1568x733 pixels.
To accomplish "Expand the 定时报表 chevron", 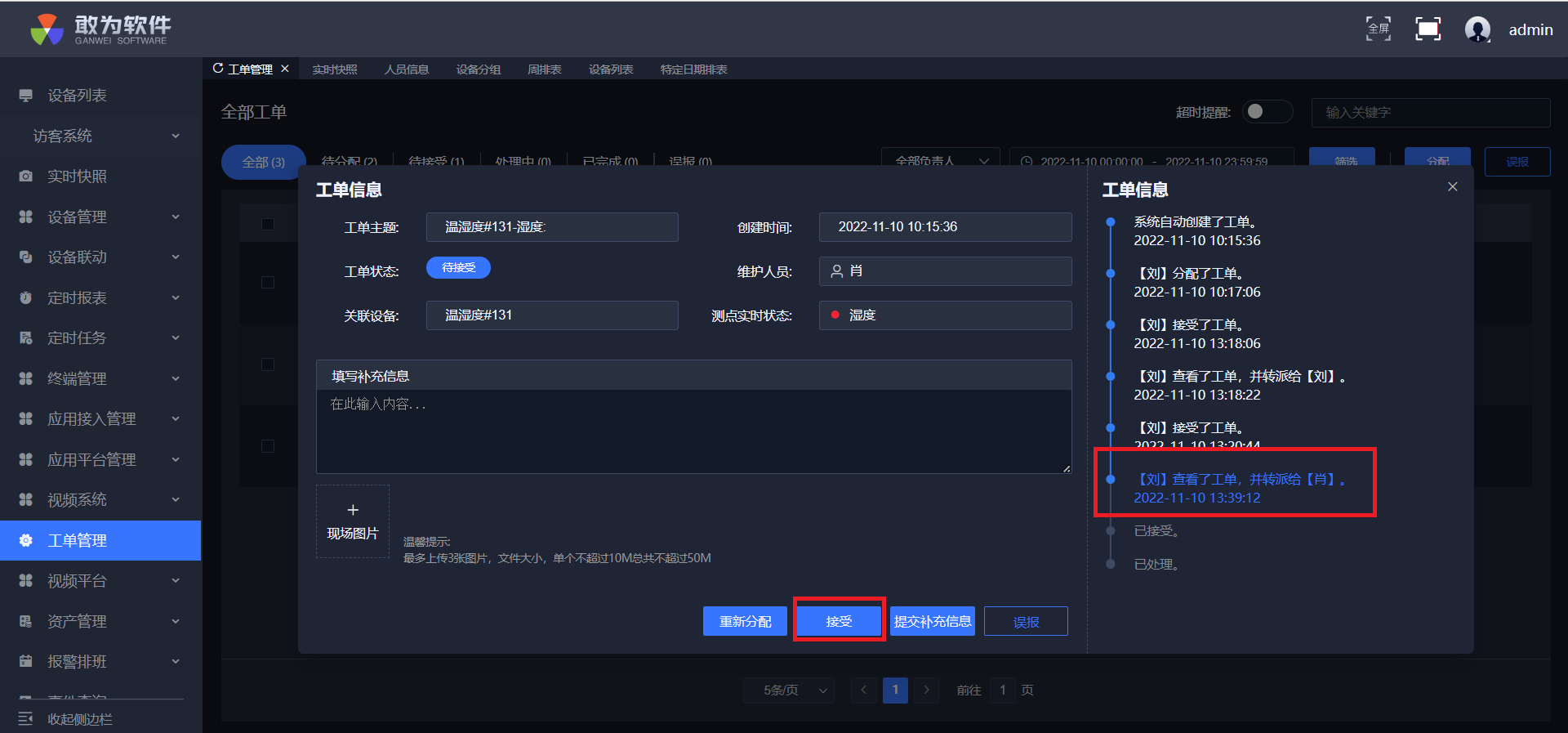I will 176,297.
